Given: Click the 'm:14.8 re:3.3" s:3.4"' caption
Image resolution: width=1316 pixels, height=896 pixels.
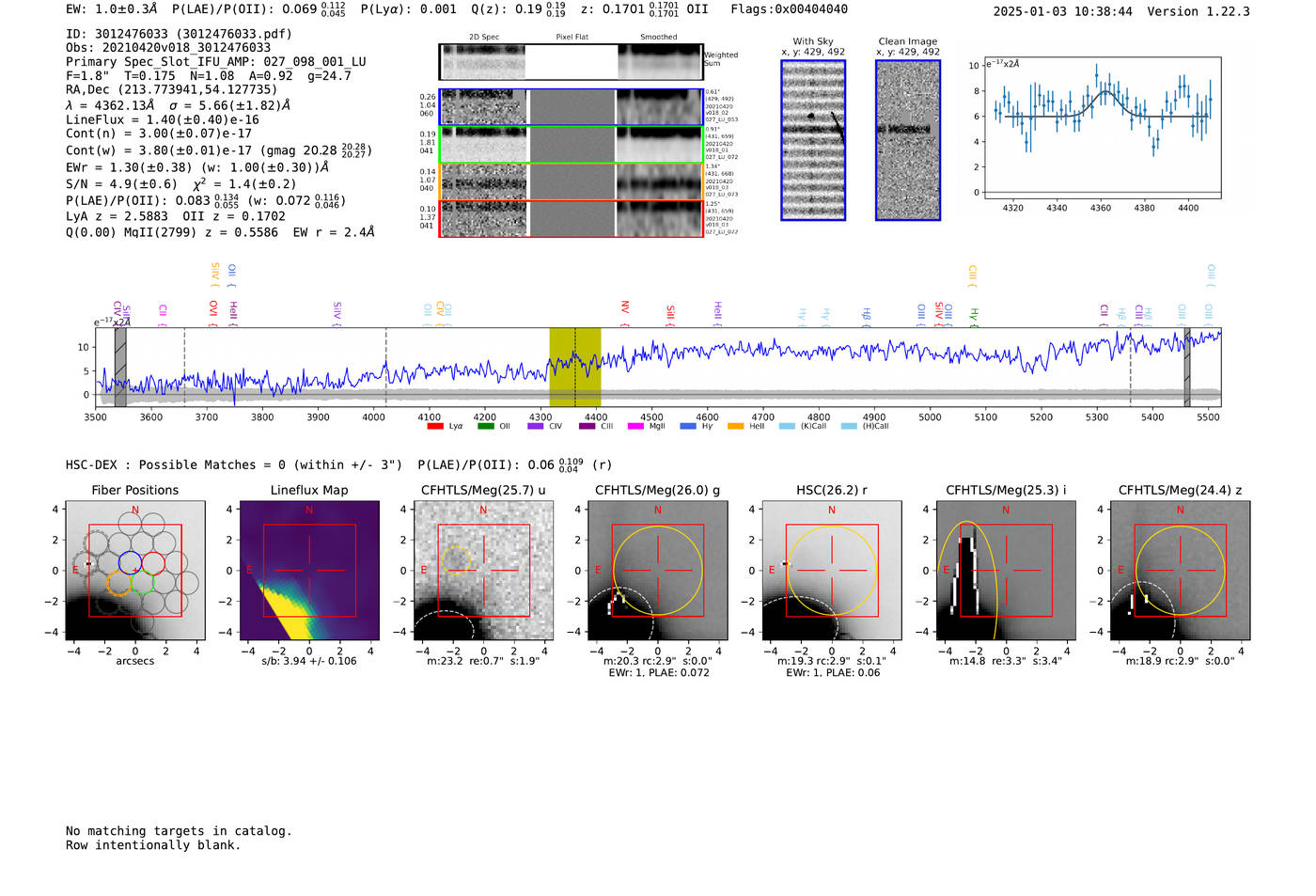Looking at the screenshot, I should (1006, 661).
